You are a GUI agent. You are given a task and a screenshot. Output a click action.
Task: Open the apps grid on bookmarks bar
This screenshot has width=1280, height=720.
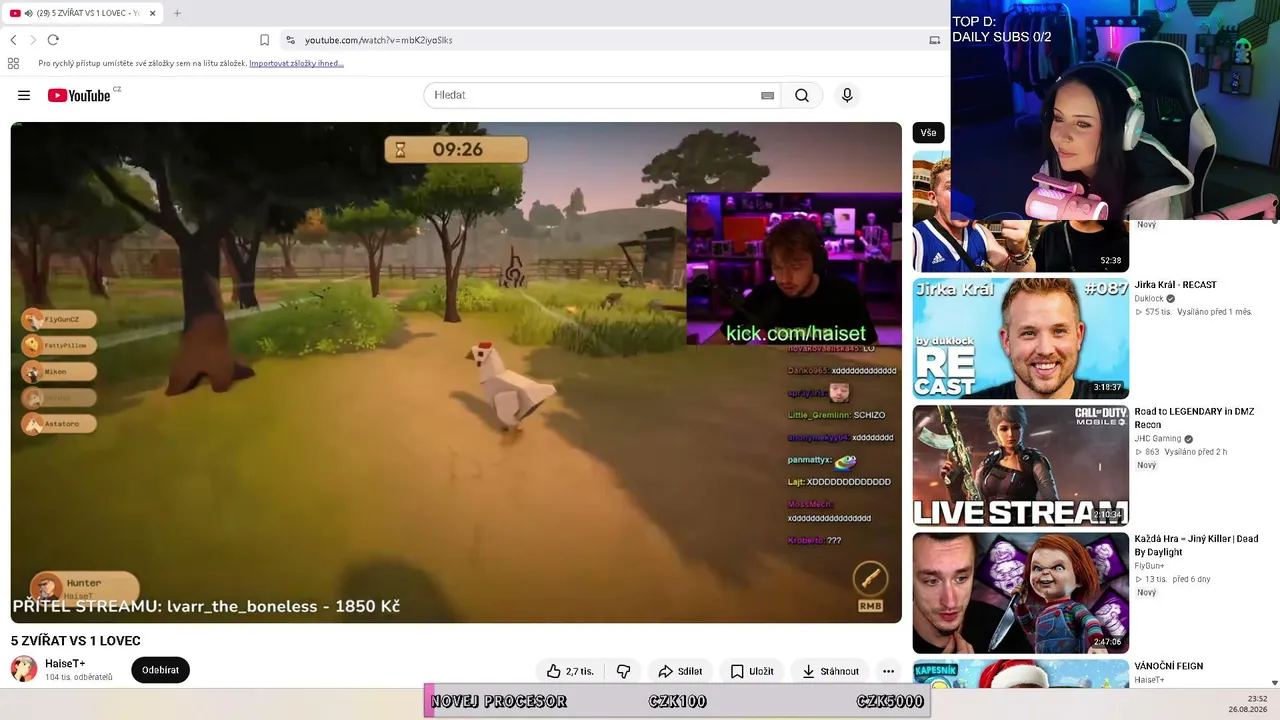click(13, 63)
